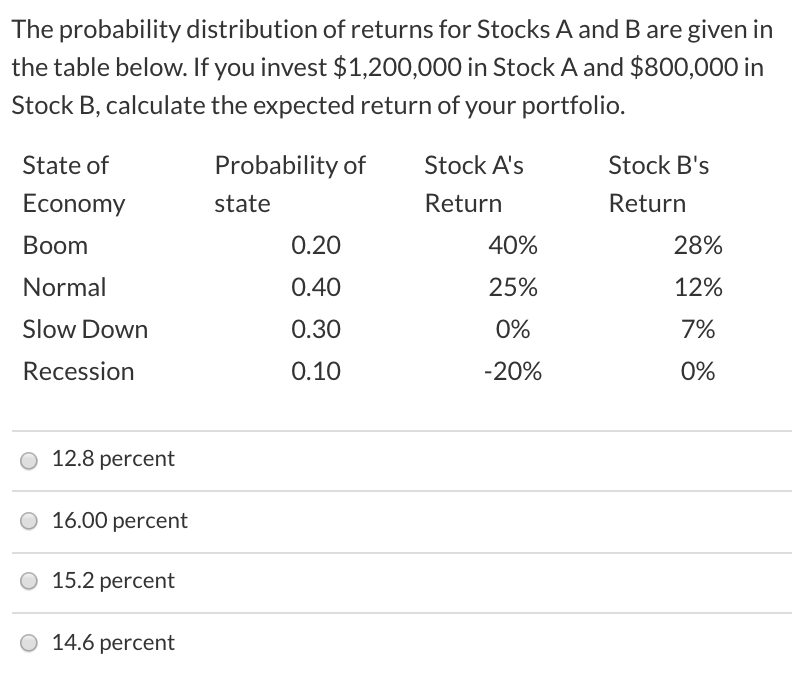Viewport: 810px width, 676px height.
Task: Click the Boom row in the table
Action: [x=54, y=245]
